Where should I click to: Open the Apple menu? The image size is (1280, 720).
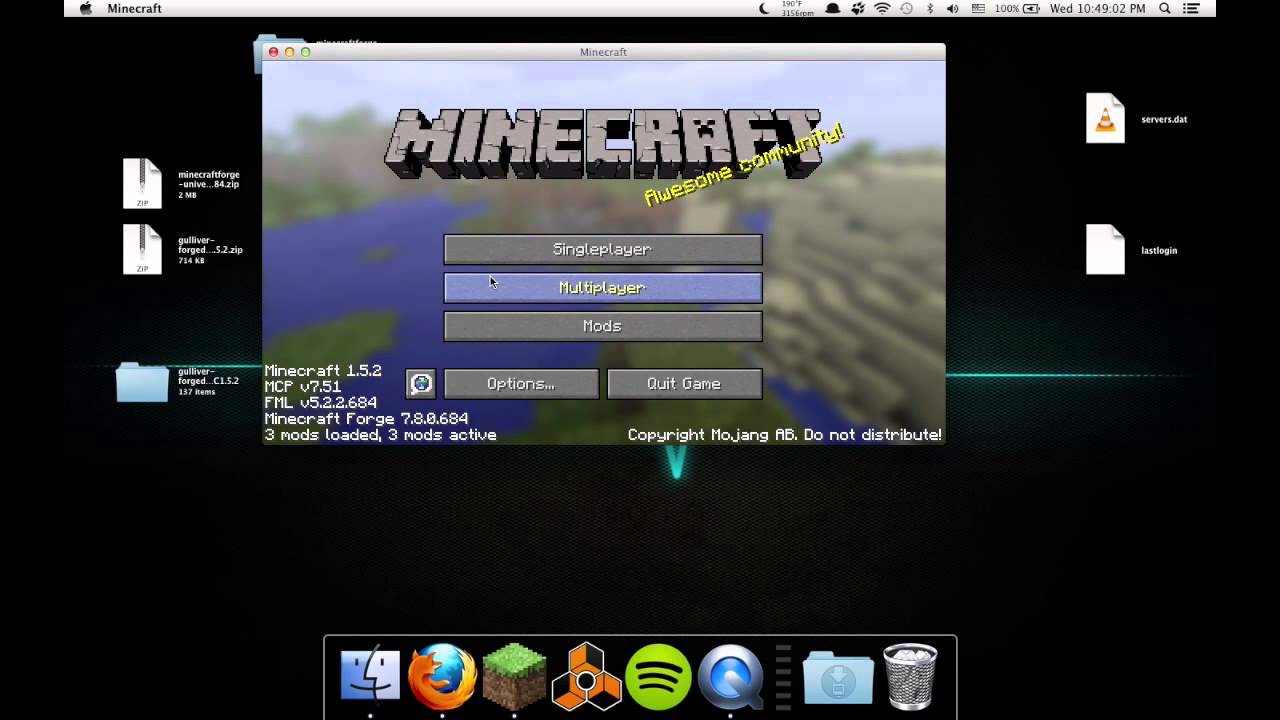[x=86, y=8]
